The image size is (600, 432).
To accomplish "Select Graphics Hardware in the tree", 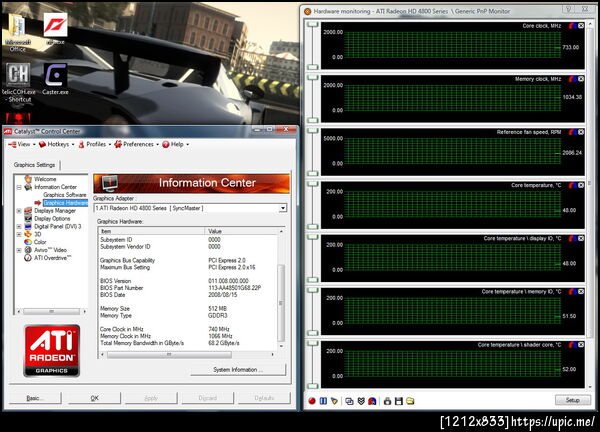I will 65,203.
